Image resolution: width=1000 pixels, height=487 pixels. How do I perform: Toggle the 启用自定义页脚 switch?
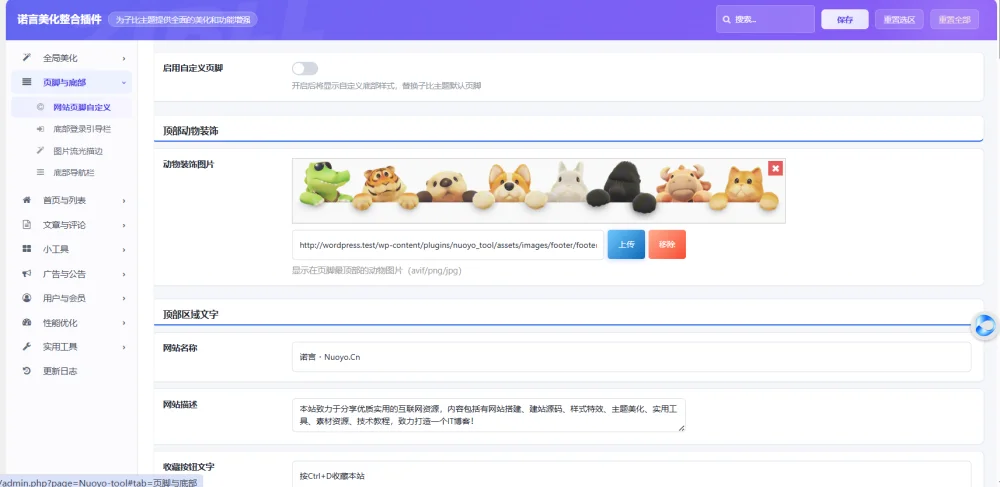[305, 68]
